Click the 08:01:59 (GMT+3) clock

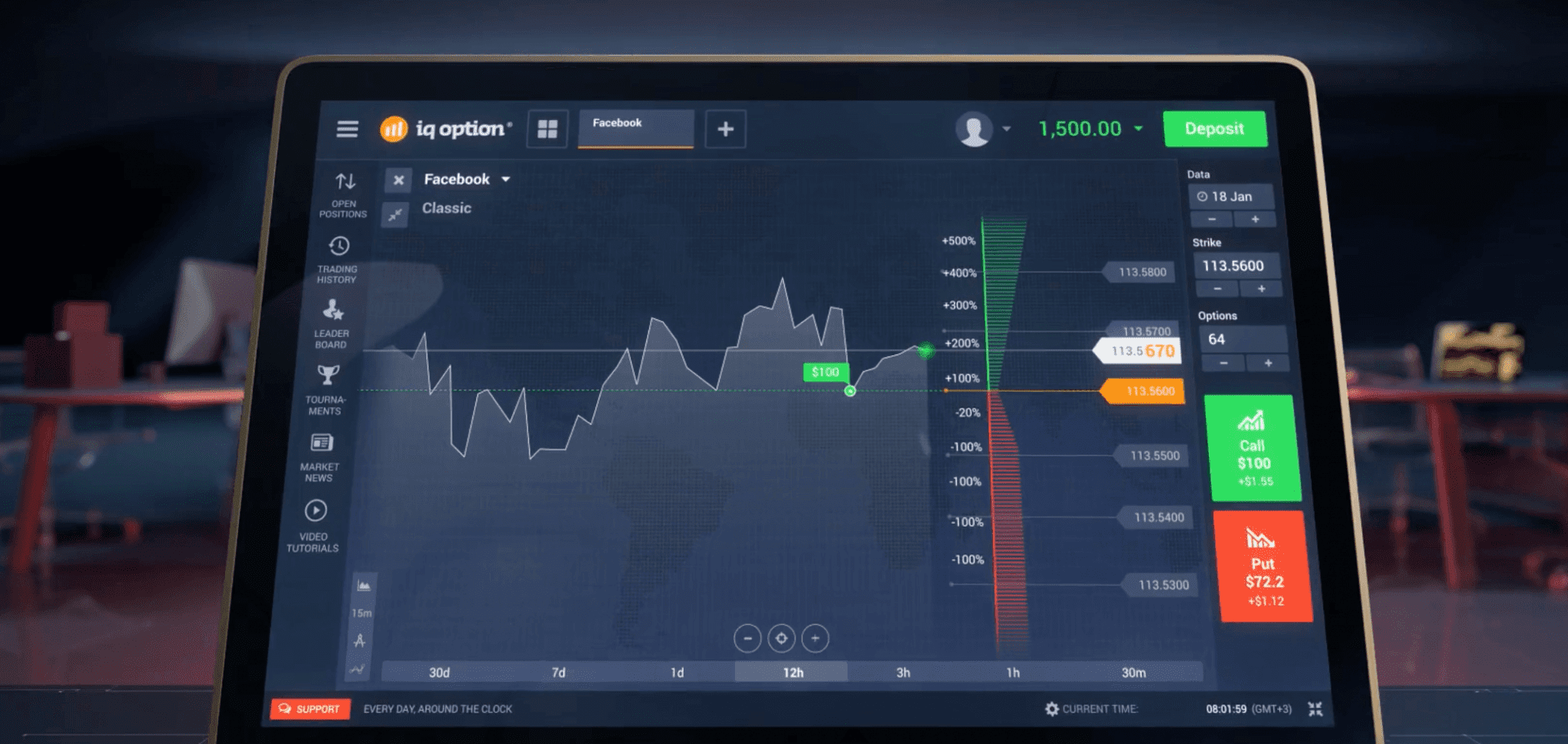point(1248,709)
